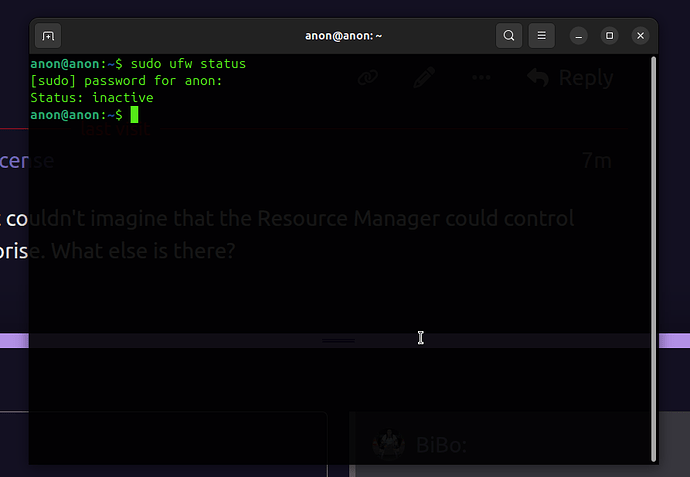The height and width of the screenshot is (477, 690).
Task: Click the anon@anon: ~ window title
Action: 343,36
